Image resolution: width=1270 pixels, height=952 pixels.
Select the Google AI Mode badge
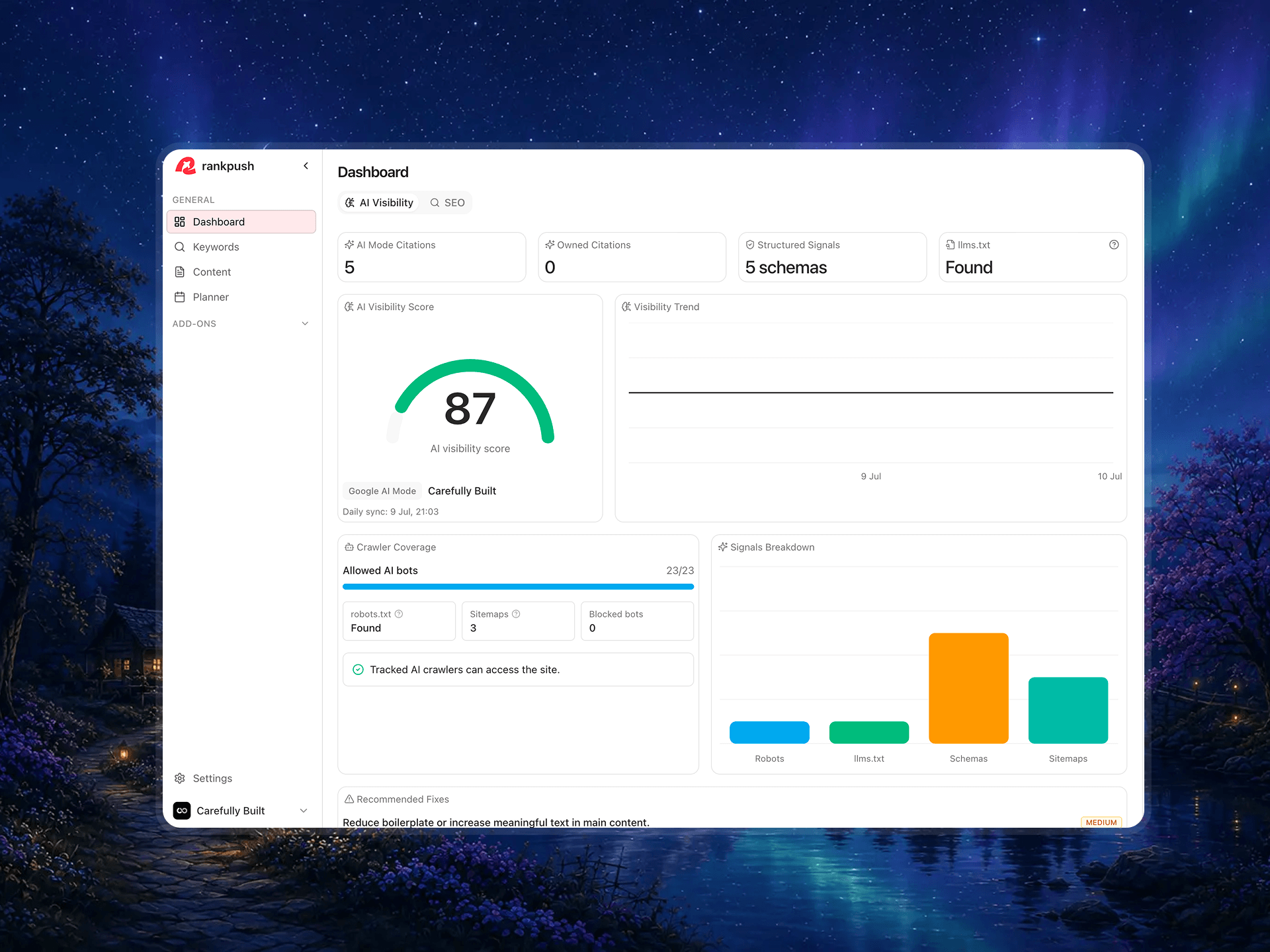pyautogui.click(x=382, y=491)
